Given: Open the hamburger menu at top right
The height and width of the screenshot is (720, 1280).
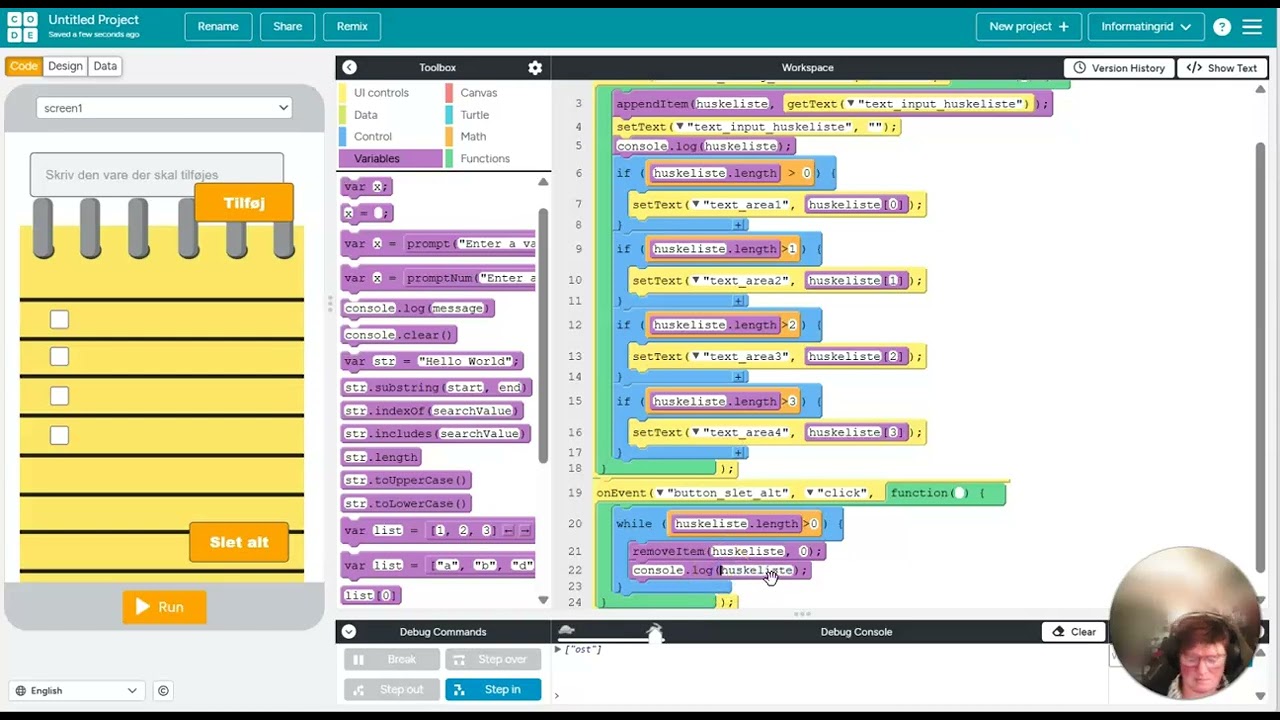Looking at the screenshot, I should 1252,27.
